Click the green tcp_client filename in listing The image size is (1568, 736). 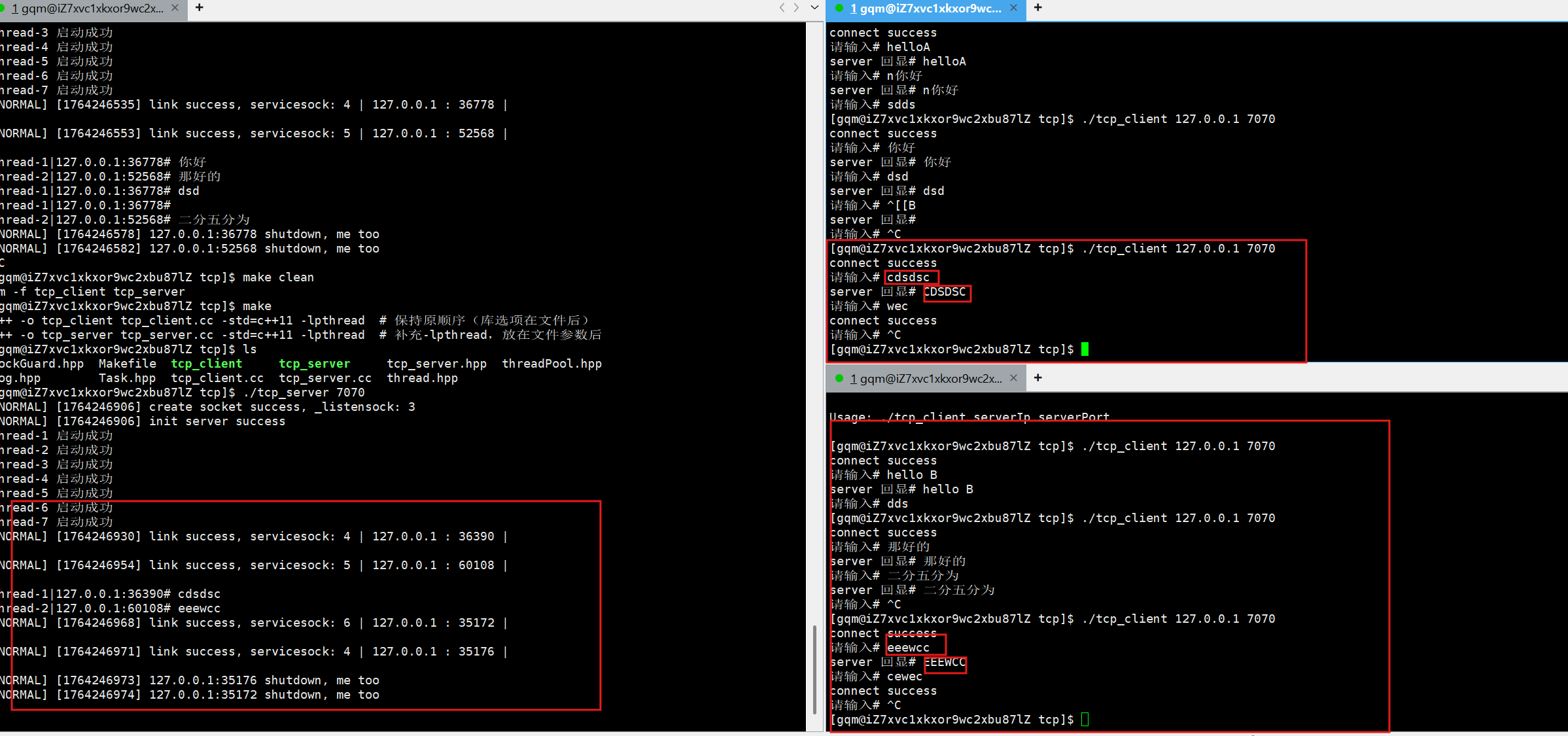[207, 364]
